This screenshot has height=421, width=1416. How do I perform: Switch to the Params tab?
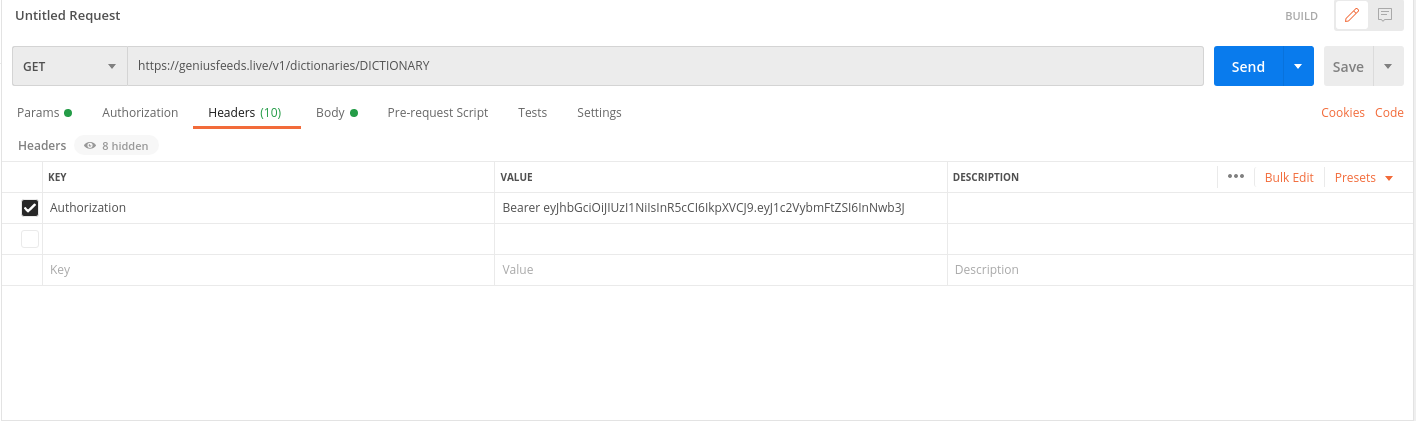pos(44,113)
